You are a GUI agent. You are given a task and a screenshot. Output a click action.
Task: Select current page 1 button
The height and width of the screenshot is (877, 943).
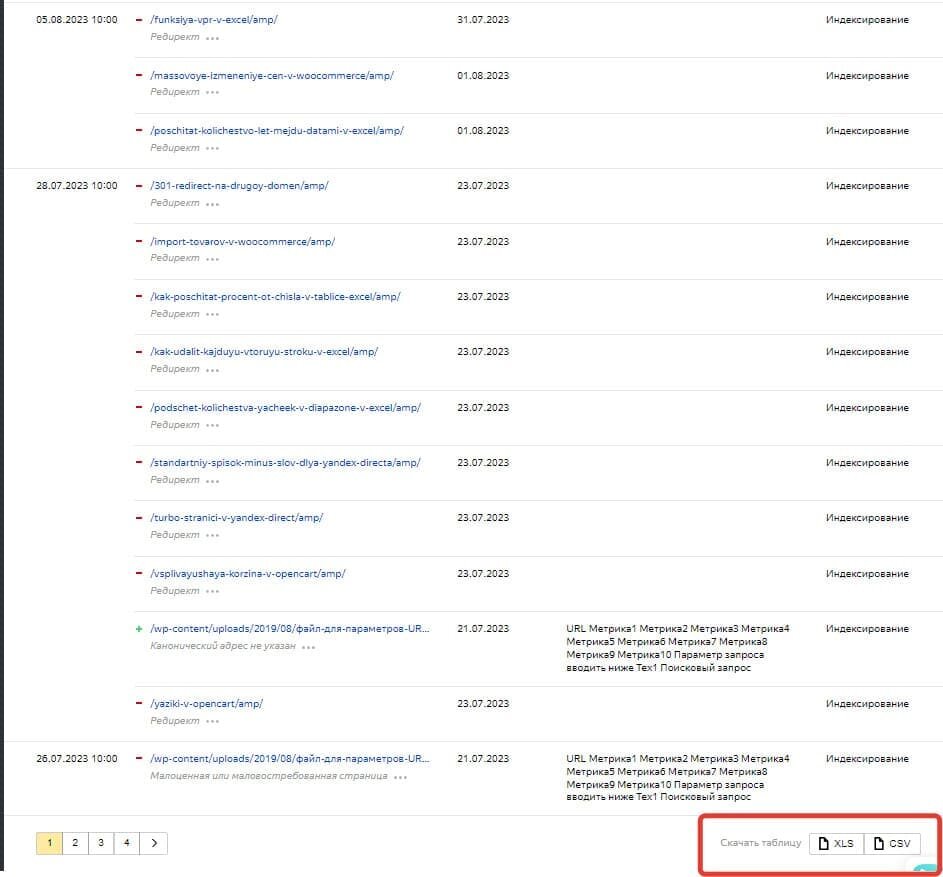pyautogui.click(x=49, y=843)
